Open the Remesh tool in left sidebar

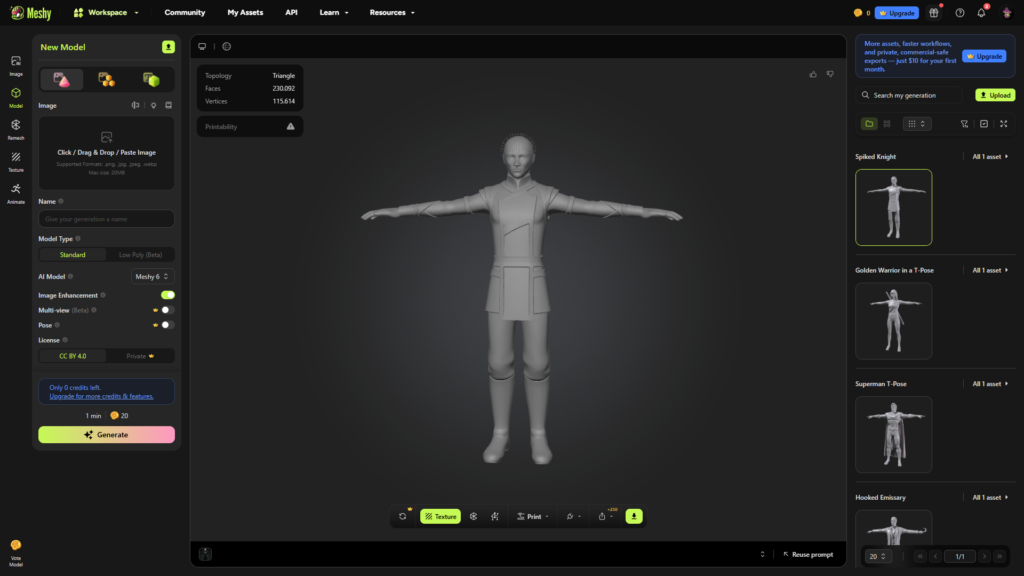pos(15,128)
